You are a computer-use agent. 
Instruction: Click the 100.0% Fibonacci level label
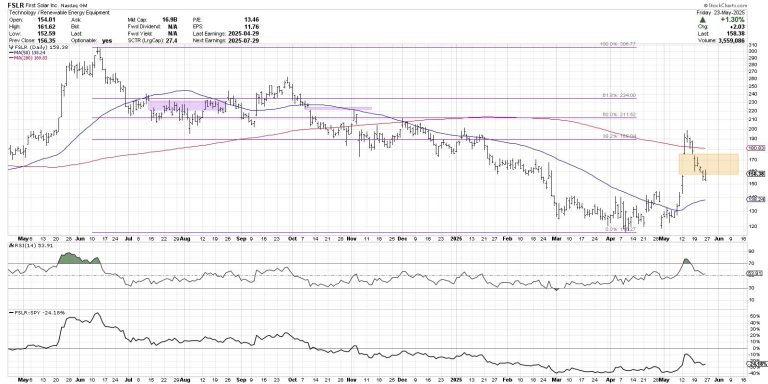(618, 44)
